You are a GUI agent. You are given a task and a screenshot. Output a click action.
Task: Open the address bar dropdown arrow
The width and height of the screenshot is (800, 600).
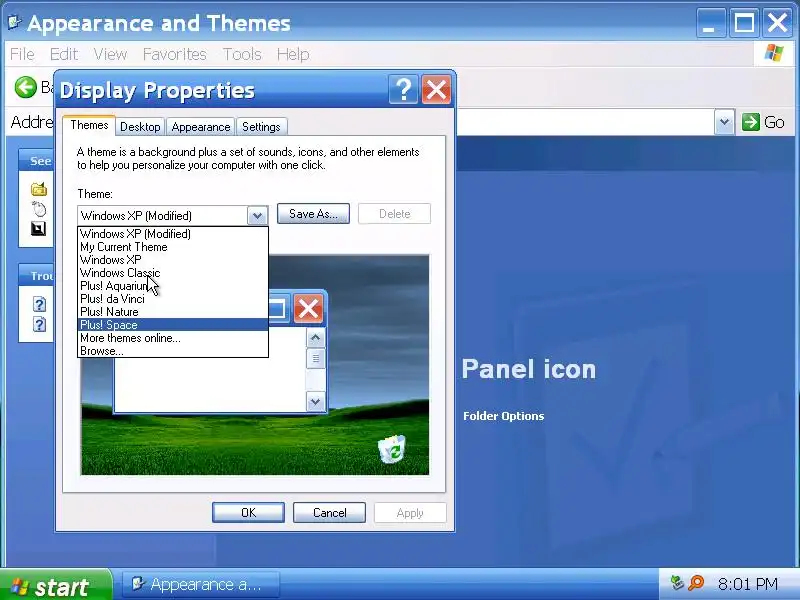point(724,122)
